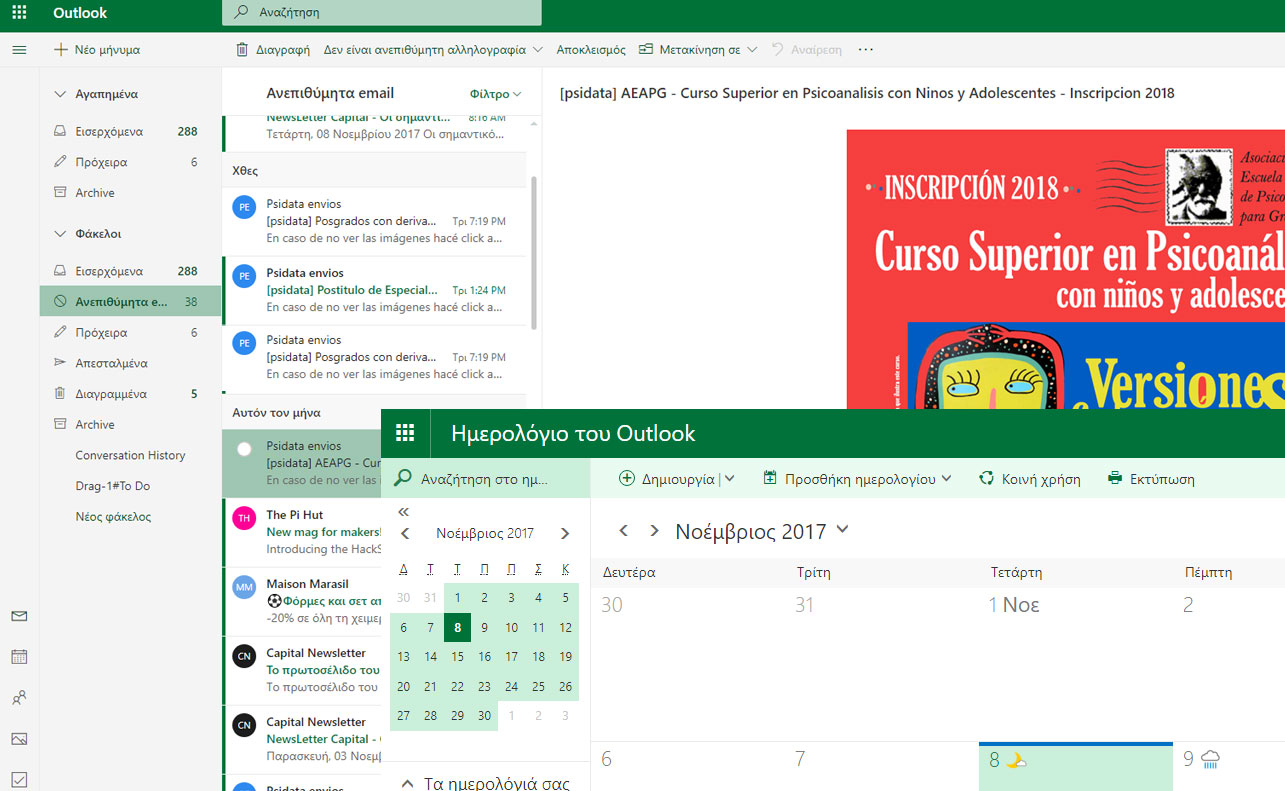The image size is (1285, 791).
Task: Click the Αποκλεισμός button
Action: pyautogui.click(x=591, y=49)
